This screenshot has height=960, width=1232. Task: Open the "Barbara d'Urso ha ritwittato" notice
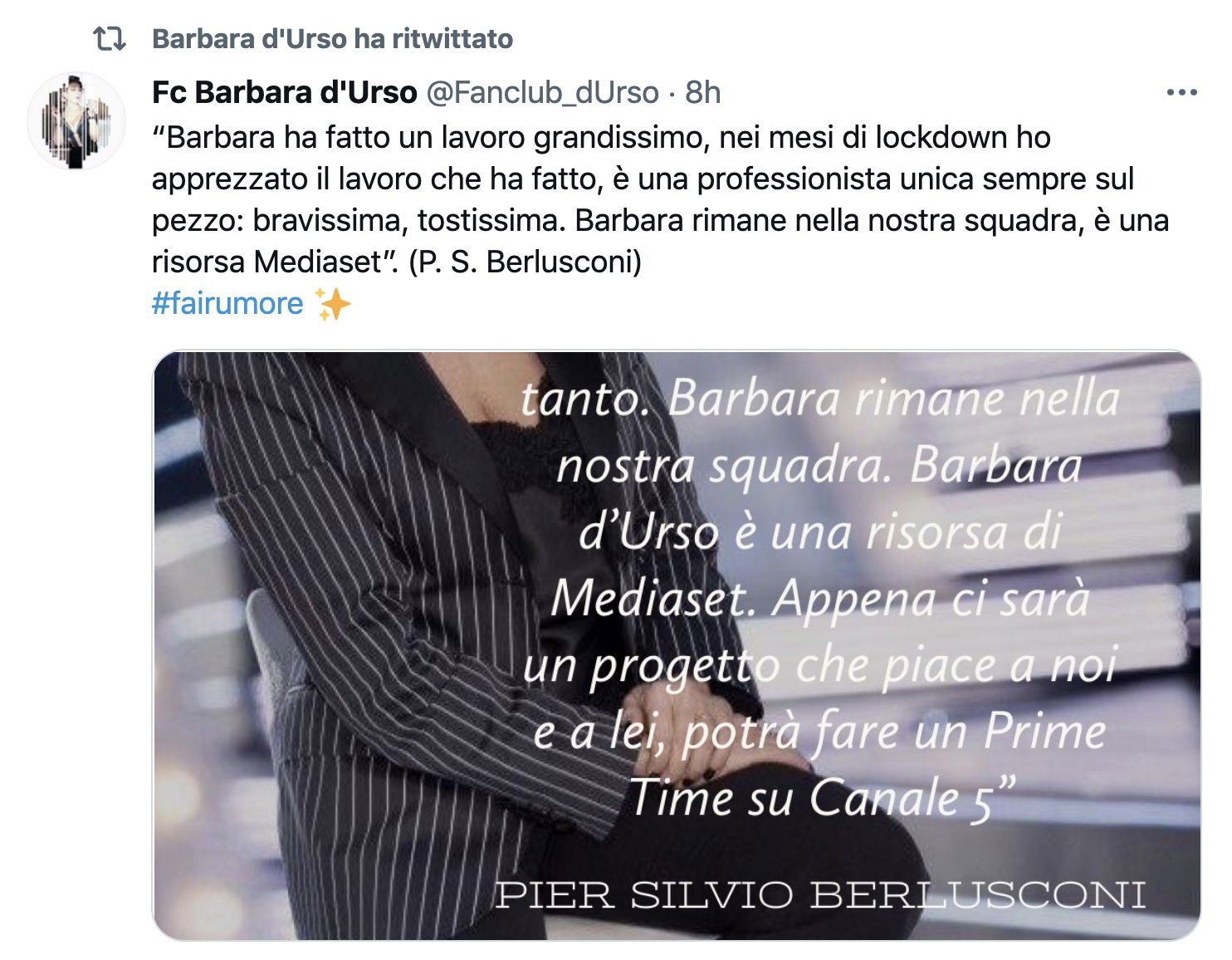click(x=332, y=39)
